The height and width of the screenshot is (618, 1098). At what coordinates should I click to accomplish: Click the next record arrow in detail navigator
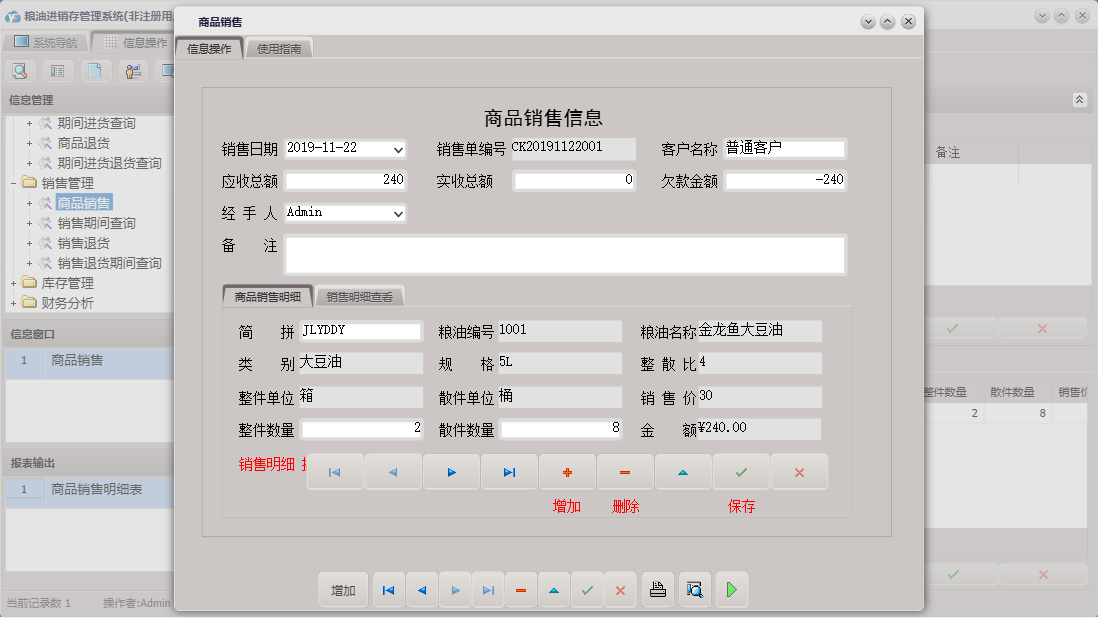tap(453, 471)
